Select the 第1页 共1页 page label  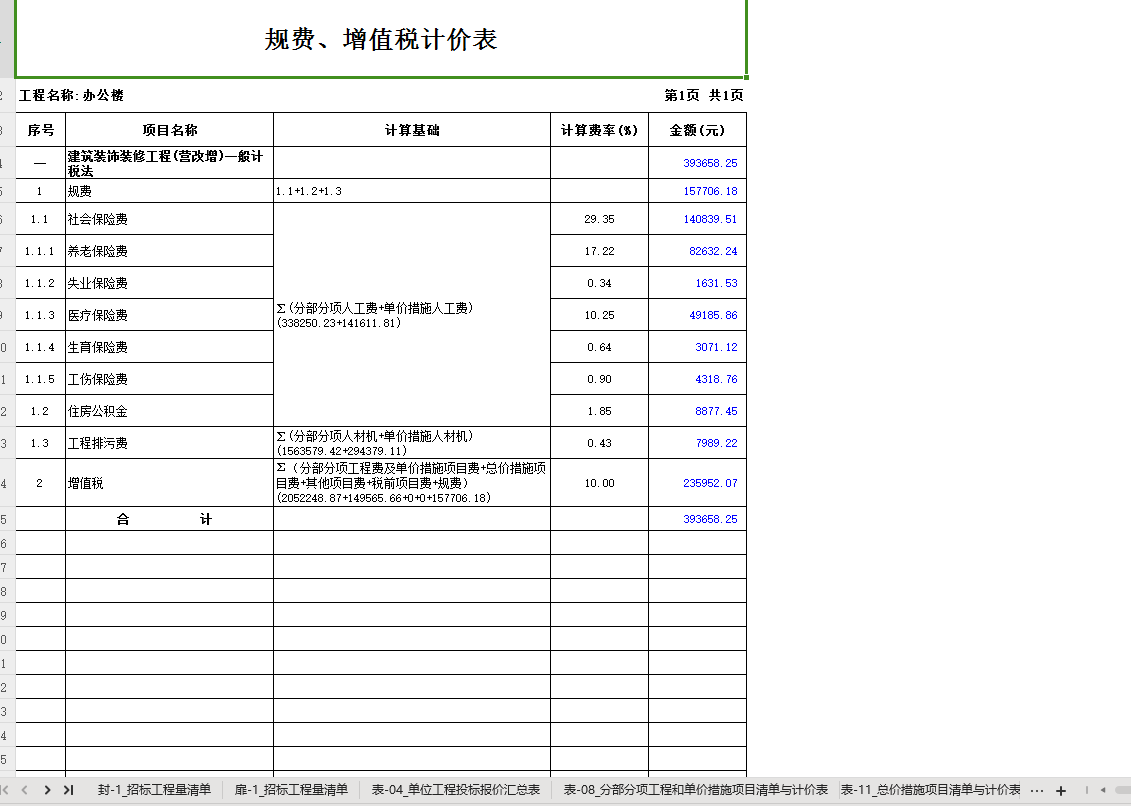point(703,95)
